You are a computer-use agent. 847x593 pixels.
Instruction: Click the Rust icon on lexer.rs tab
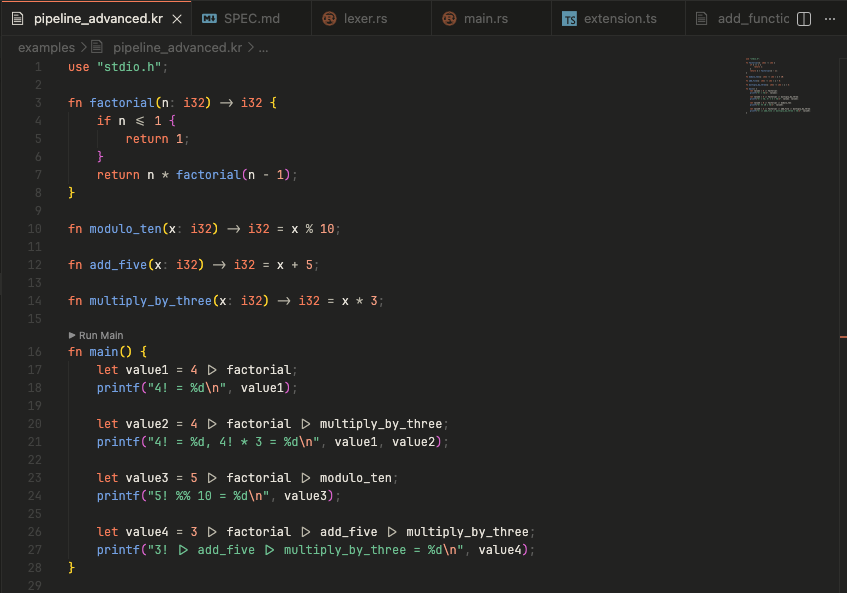pos(329,19)
